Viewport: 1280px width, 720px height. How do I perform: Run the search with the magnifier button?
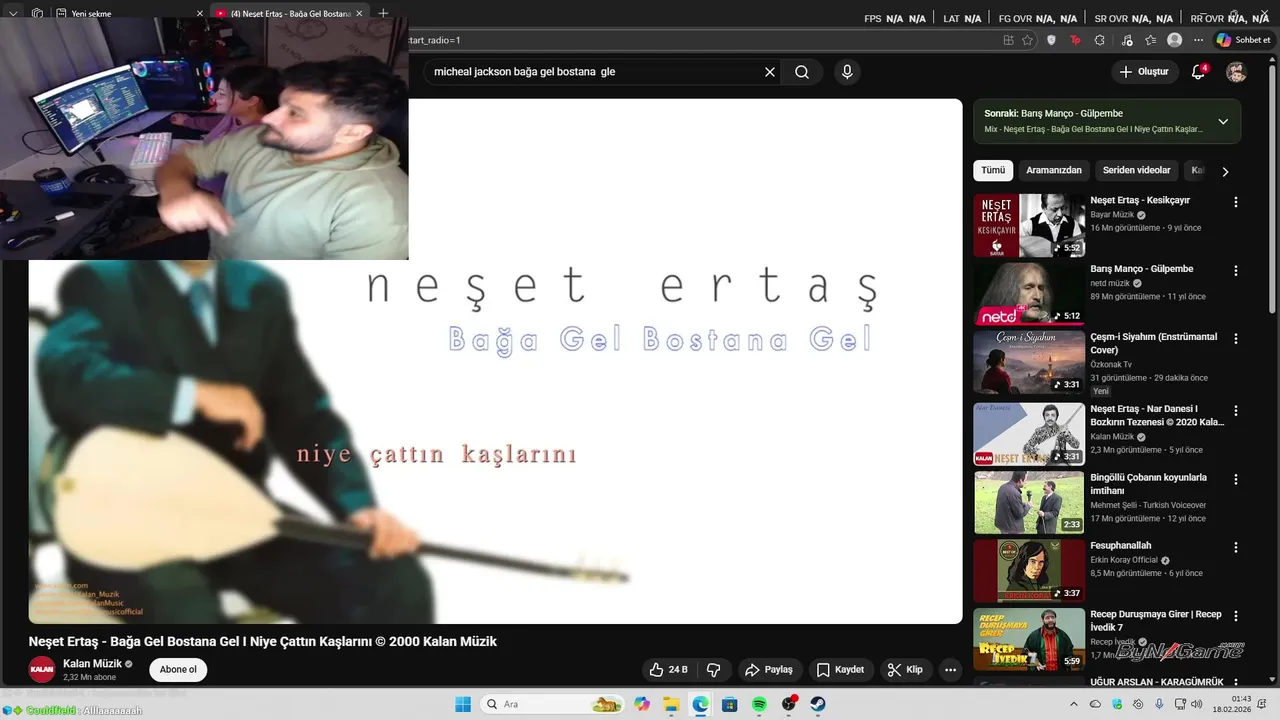(x=802, y=72)
